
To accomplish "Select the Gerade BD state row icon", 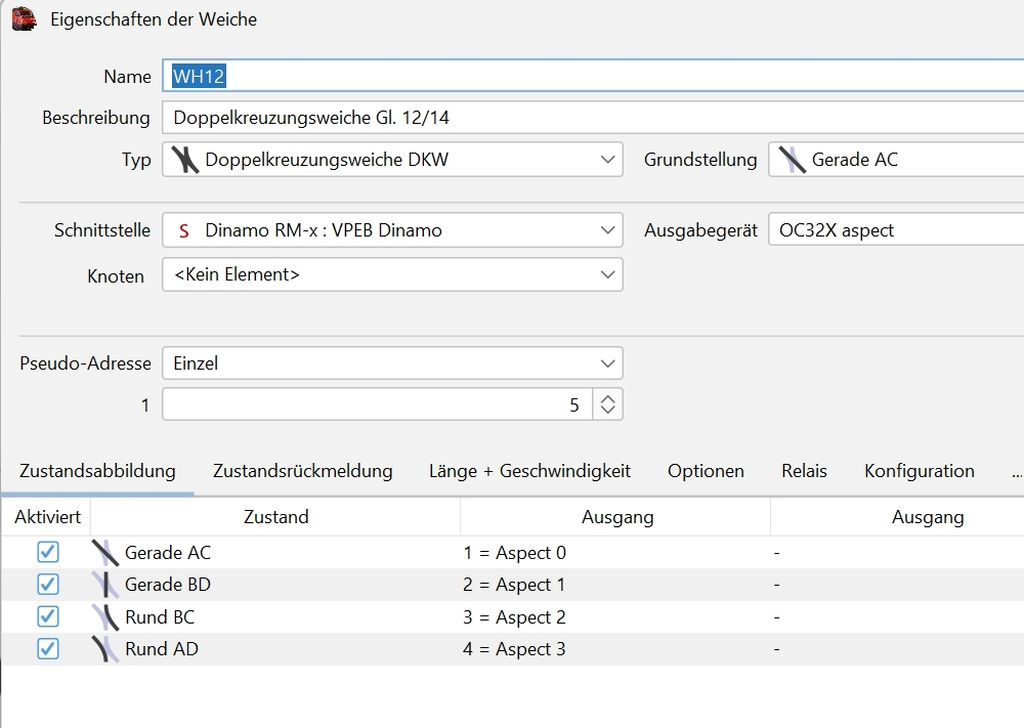I will [x=105, y=585].
